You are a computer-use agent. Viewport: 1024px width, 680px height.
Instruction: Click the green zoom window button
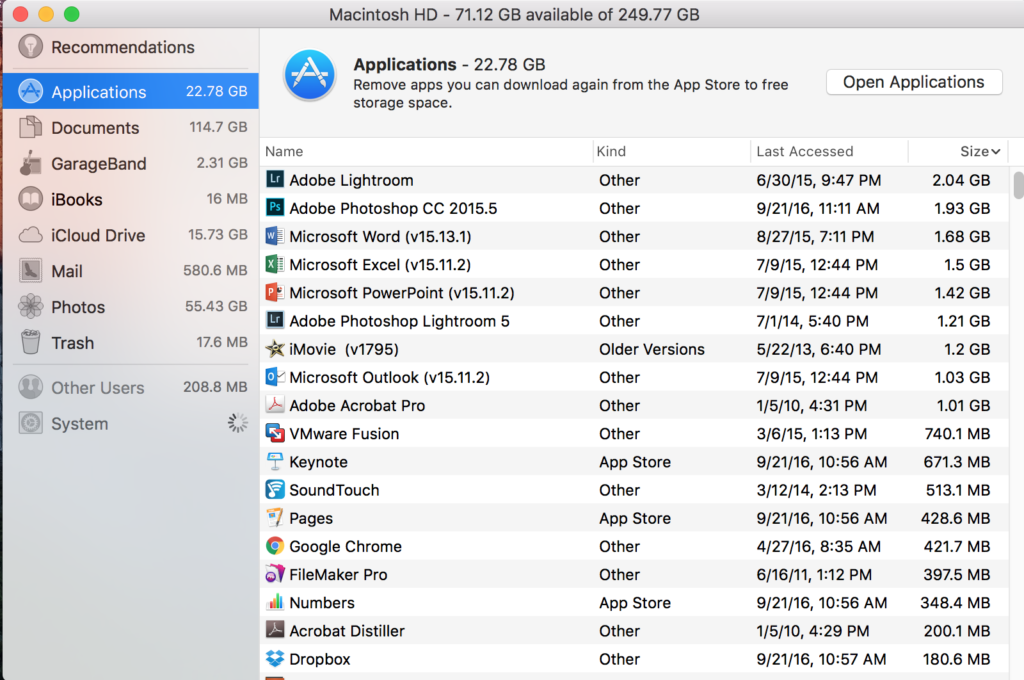click(71, 14)
